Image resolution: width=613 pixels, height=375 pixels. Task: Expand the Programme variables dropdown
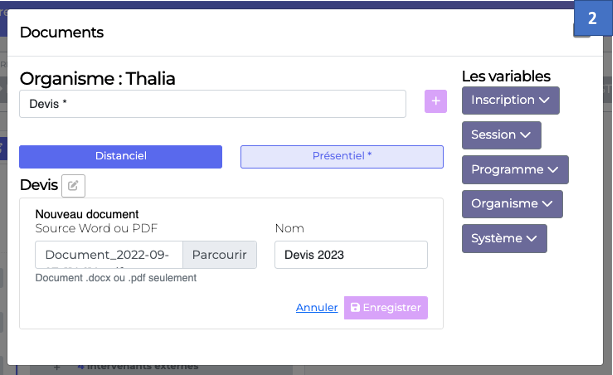515,169
